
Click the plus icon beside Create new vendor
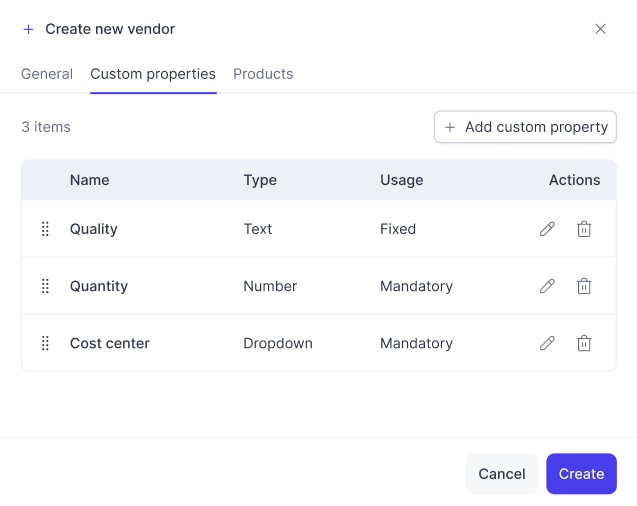click(x=28, y=29)
